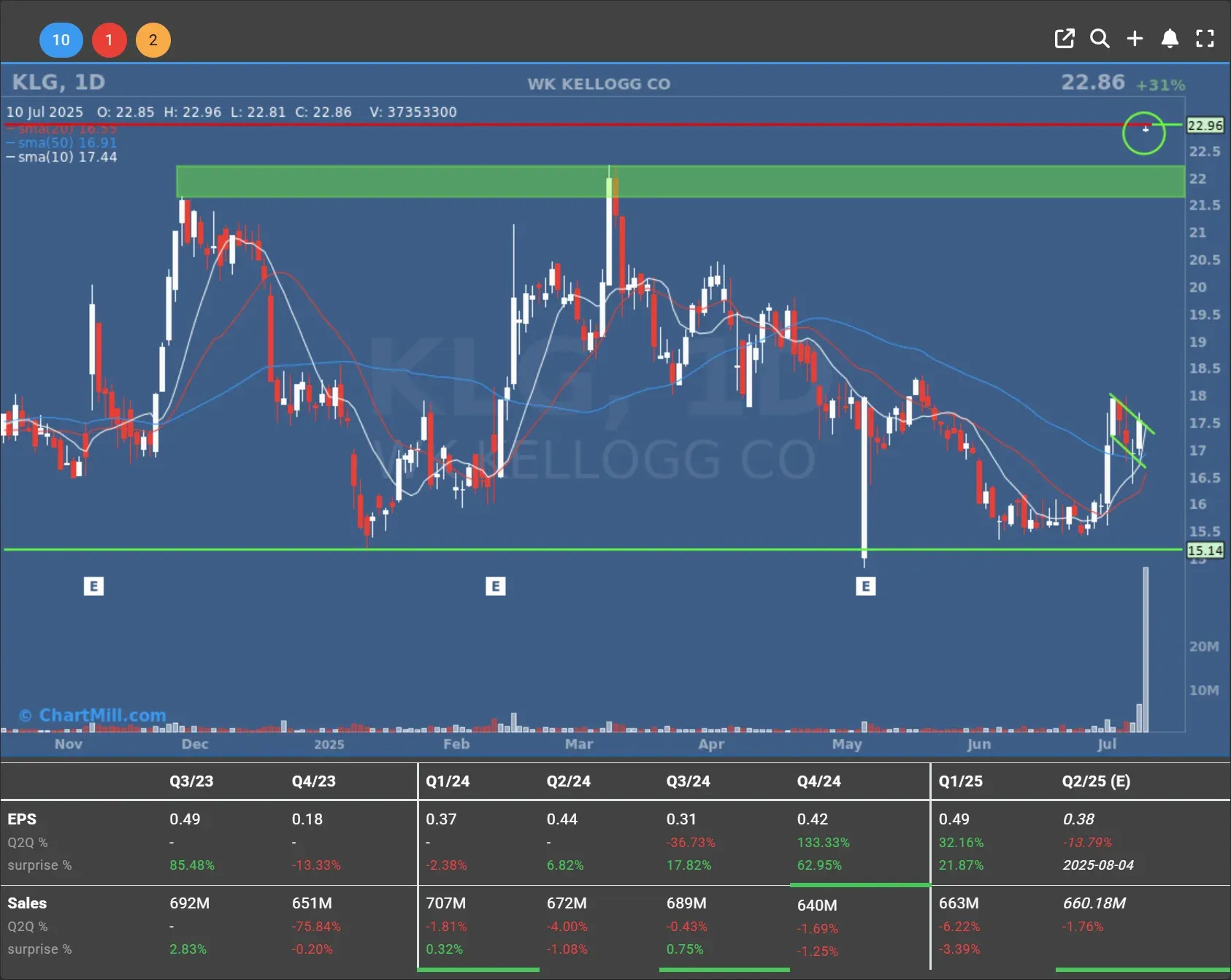Click the red badge labeled 1
Image resolution: width=1231 pixels, height=980 pixels.
(109, 39)
